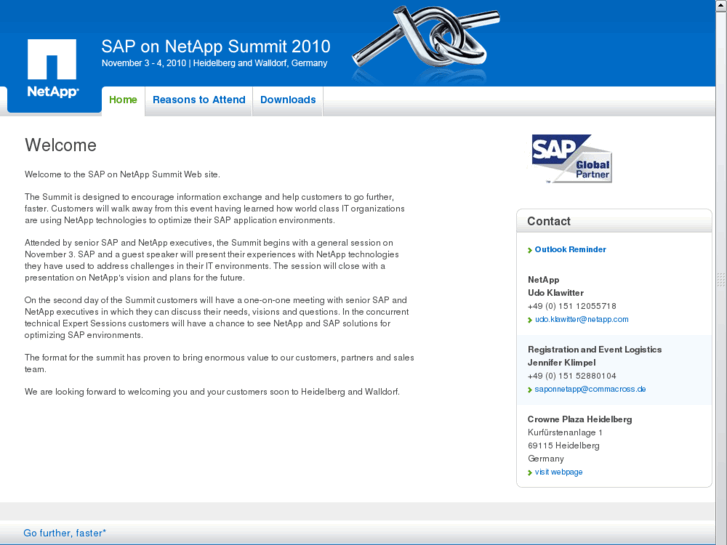Click the scrollbar up arrow
Viewport: 727px width, 545px height.
(721, 5)
